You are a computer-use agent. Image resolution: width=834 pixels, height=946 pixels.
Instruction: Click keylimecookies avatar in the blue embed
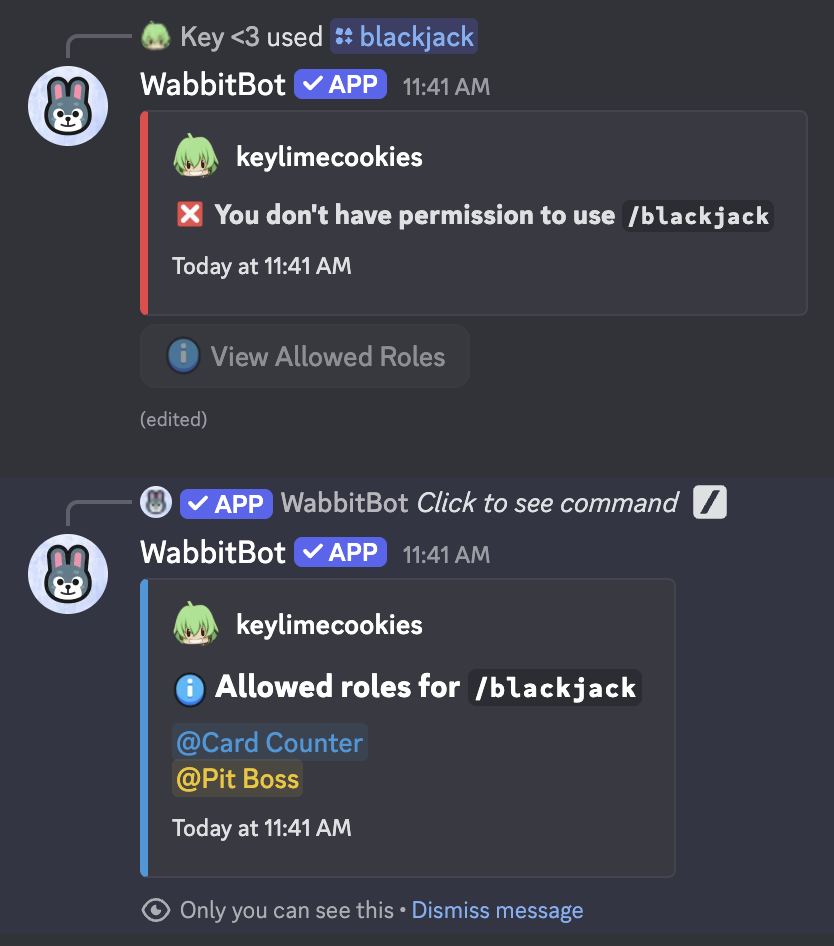tap(196, 625)
